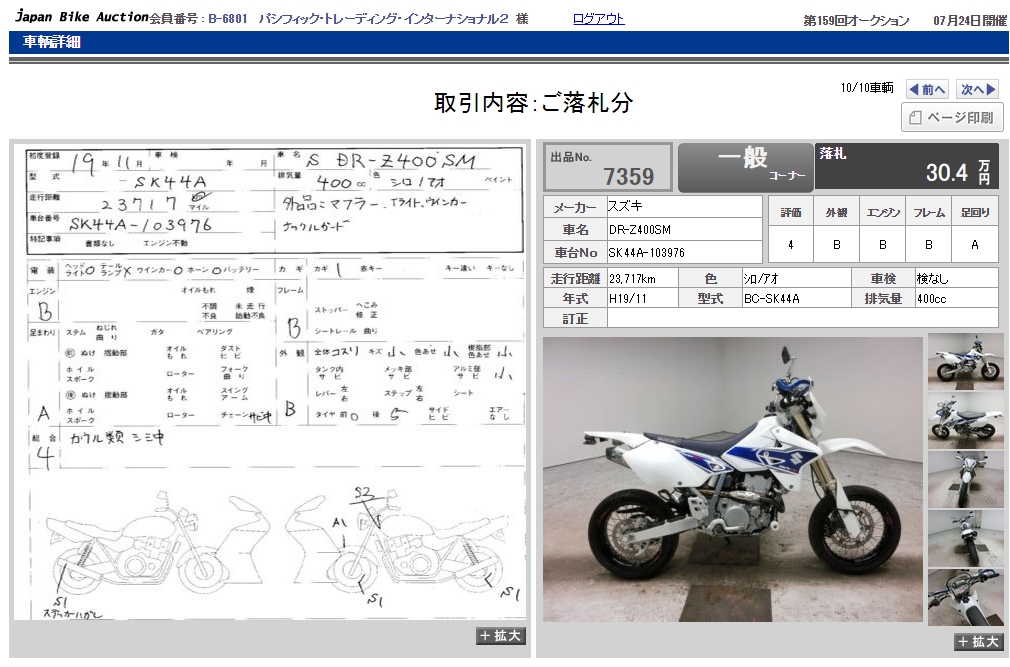Select the year value H19/11
The height and width of the screenshot is (667, 1010).
[627, 299]
